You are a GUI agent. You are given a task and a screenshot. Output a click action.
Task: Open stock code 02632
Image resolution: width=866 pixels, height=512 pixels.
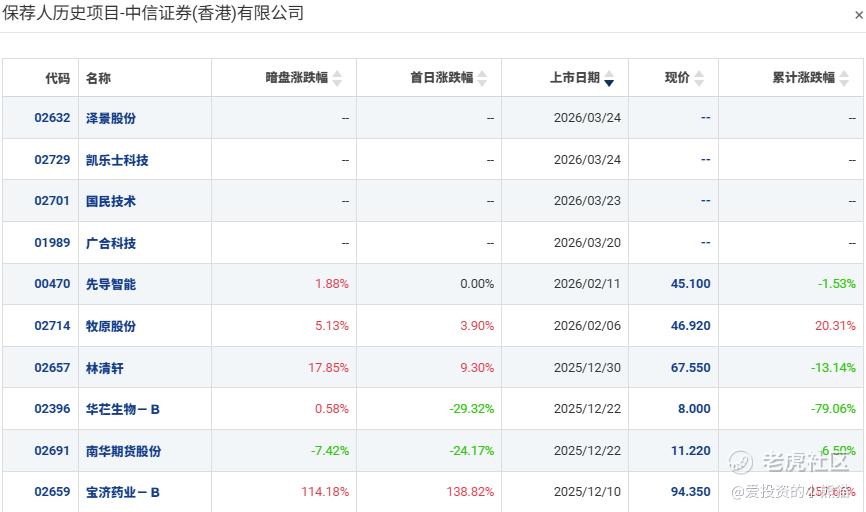[x=52, y=118]
